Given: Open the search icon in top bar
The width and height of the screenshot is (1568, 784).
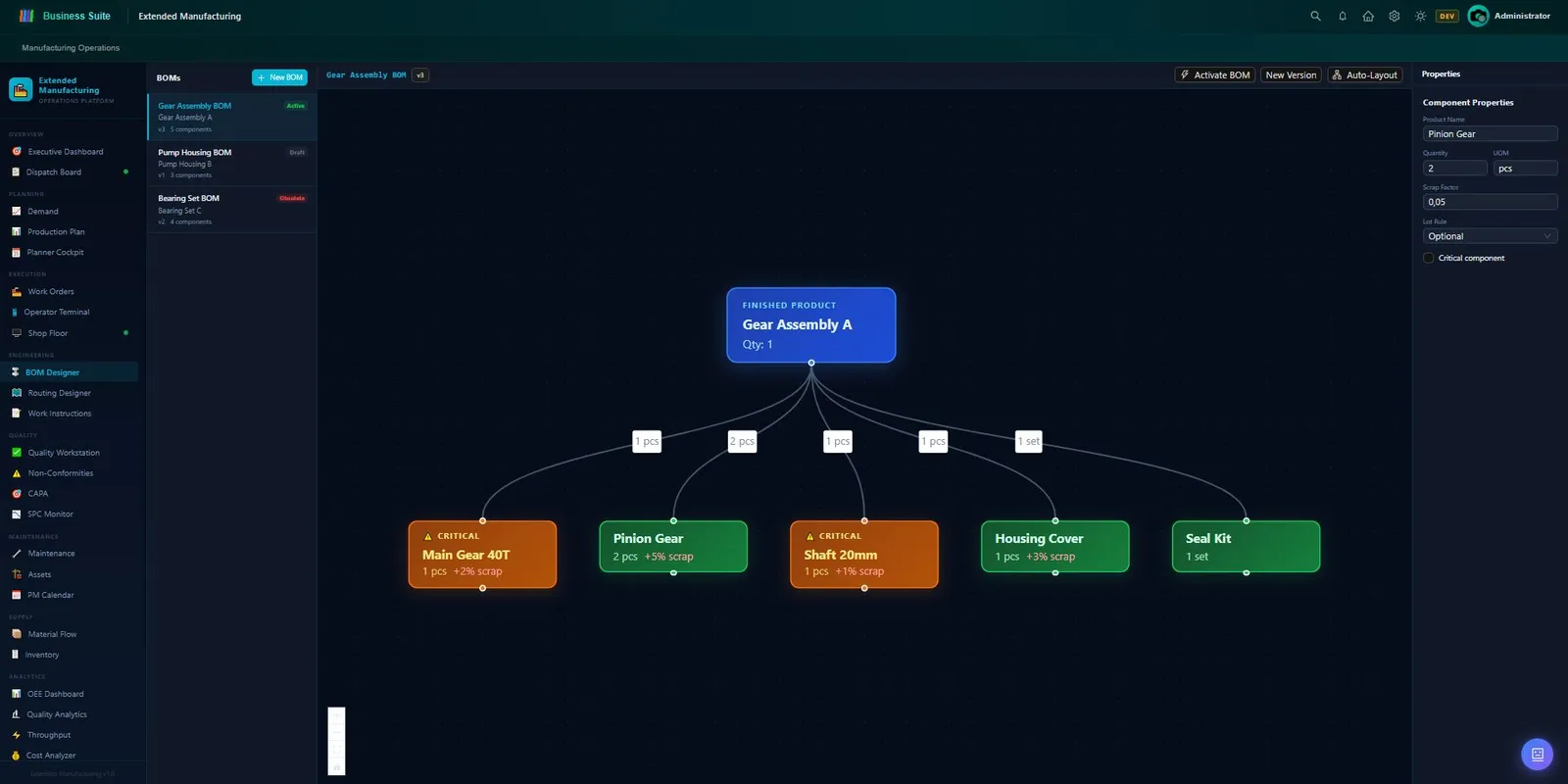Looking at the screenshot, I should (1315, 16).
